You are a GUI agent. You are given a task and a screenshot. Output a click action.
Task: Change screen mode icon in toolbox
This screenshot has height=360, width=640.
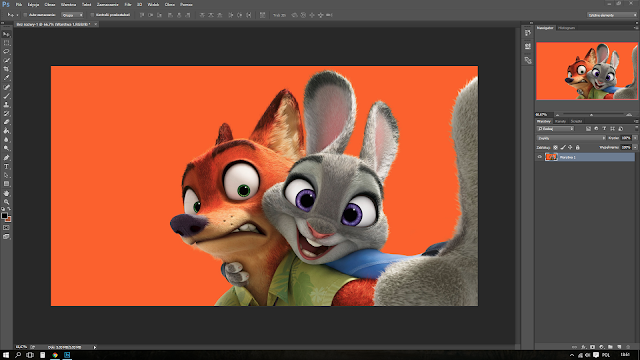pos(6,236)
